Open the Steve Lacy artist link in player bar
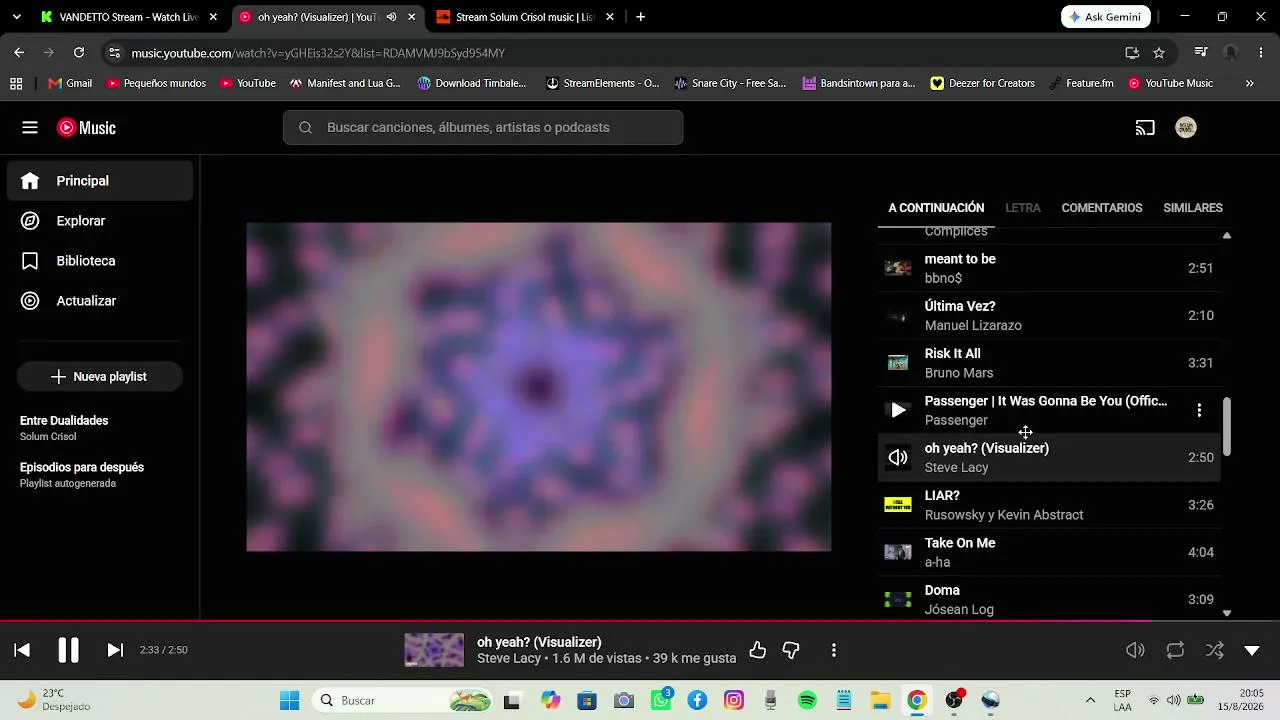 tap(509, 658)
